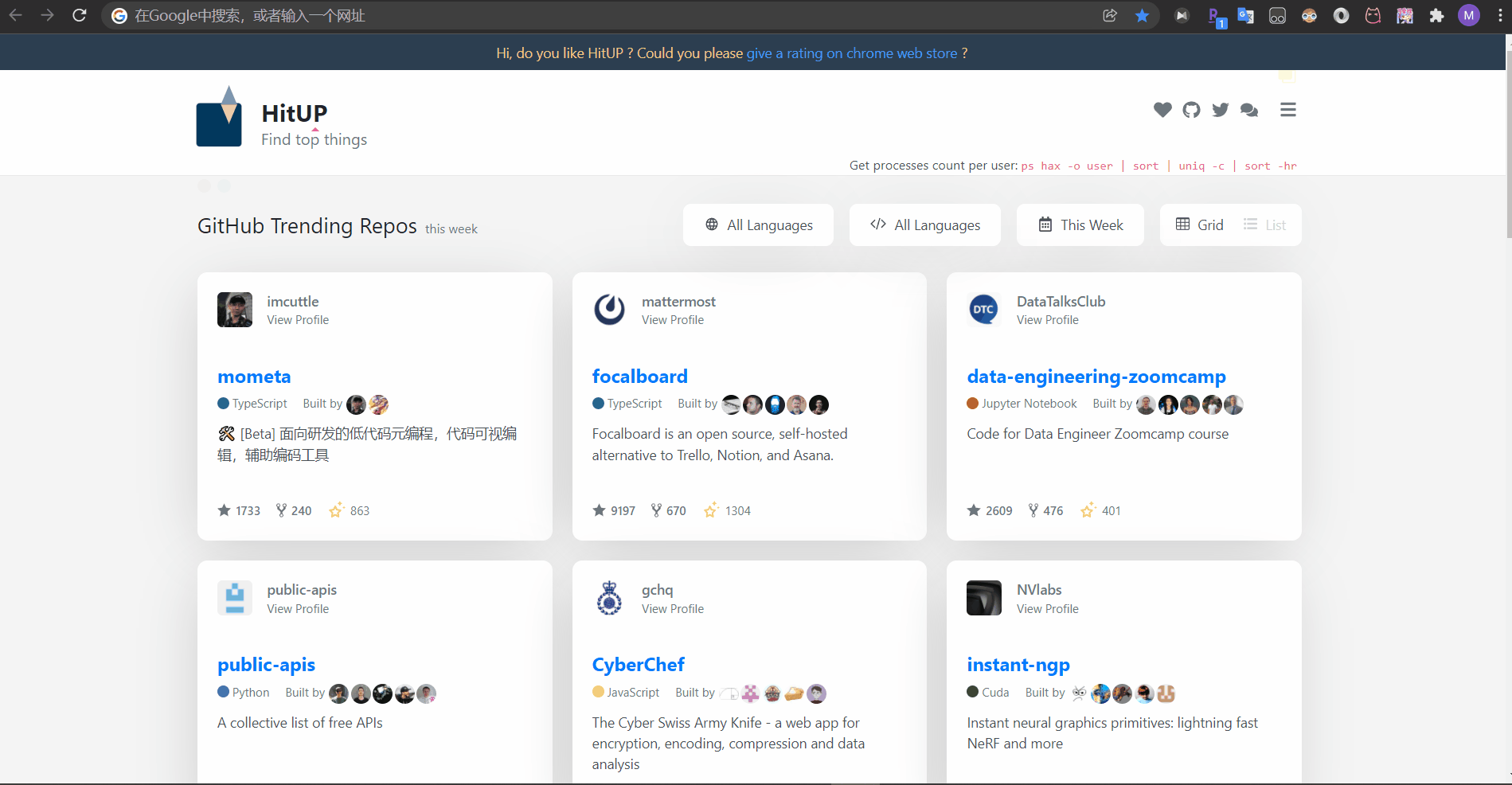Image resolution: width=1512 pixels, height=785 pixels.
Task: View Profile of mattermost
Action: tap(673, 320)
